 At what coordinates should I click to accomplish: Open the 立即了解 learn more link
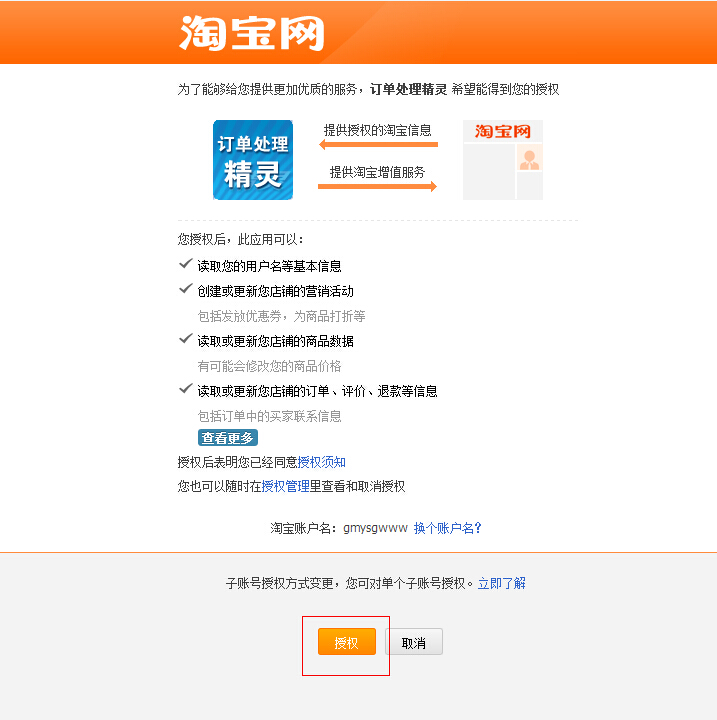[502, 583]
